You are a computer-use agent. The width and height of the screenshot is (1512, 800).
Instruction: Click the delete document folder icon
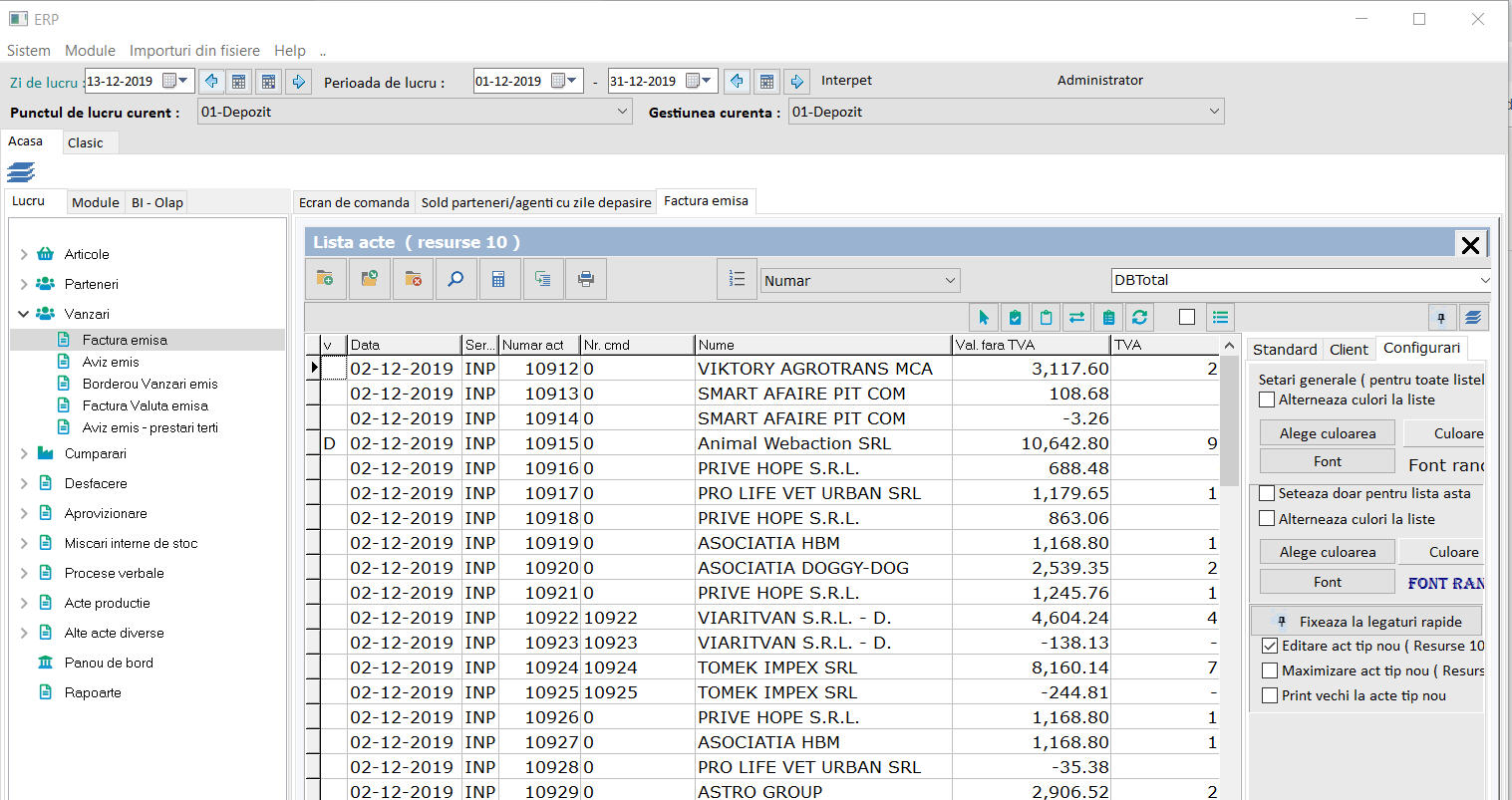tap(413, 280)
